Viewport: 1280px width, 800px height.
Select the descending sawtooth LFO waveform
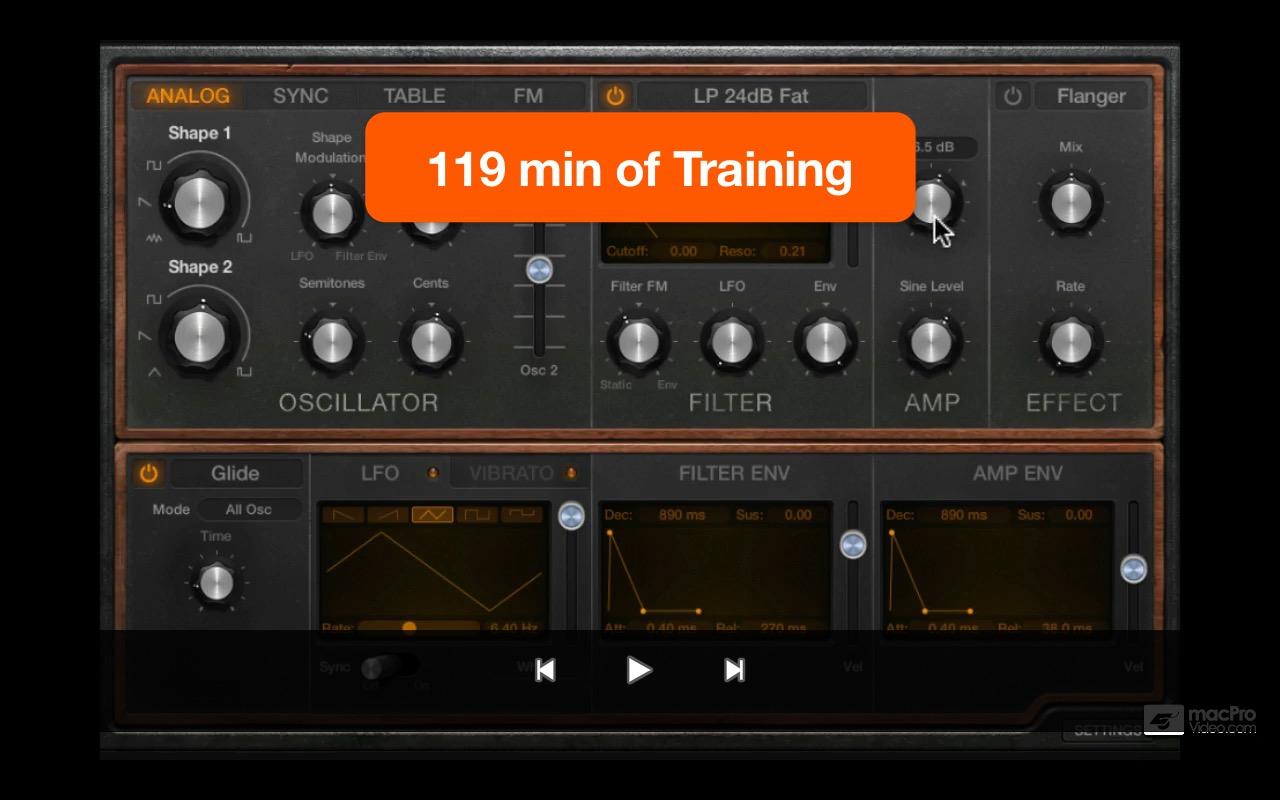point(342,514)
